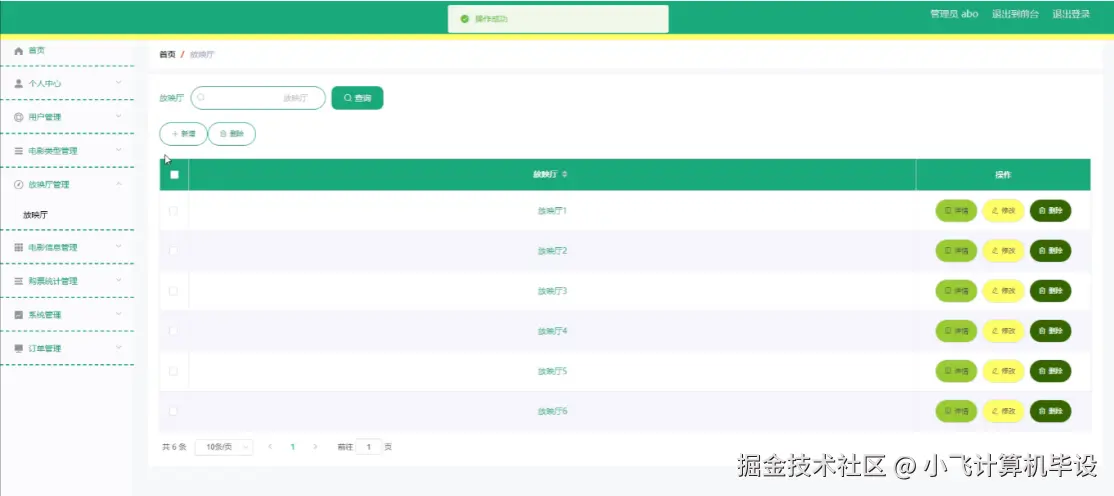Select the 放映厅 submenu item in sidebar
Viewport: 1114px width, 496px height.
point(36,215)
